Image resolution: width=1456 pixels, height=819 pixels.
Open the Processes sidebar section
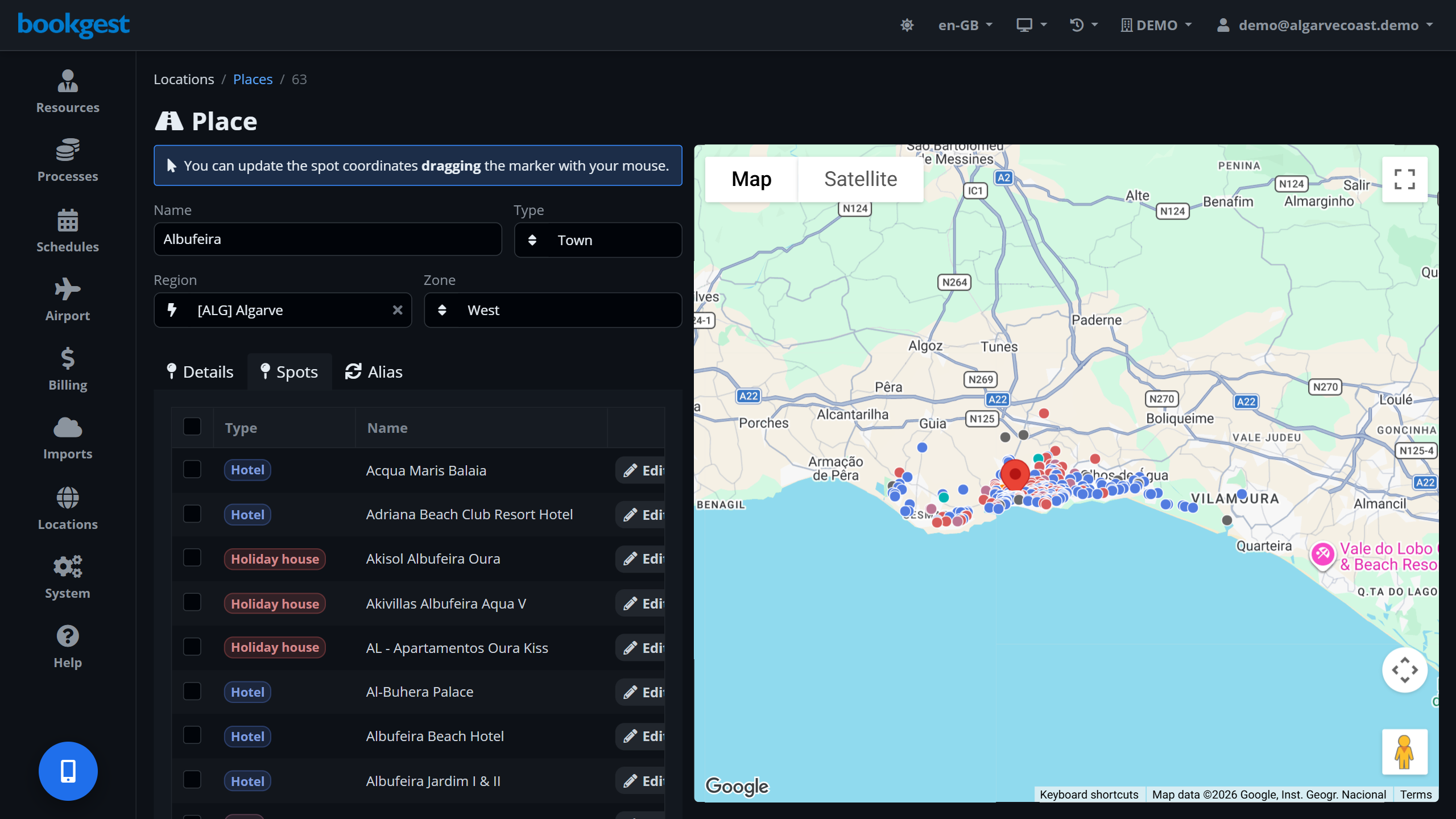point(68,161)
